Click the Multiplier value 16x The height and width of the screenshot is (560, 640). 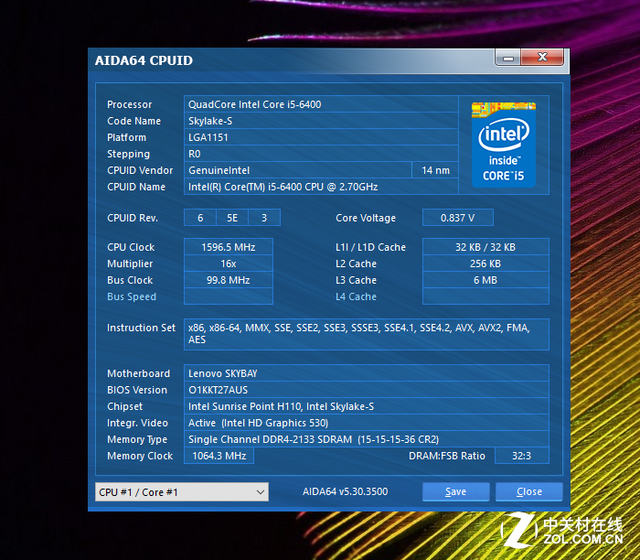[229, 264]
